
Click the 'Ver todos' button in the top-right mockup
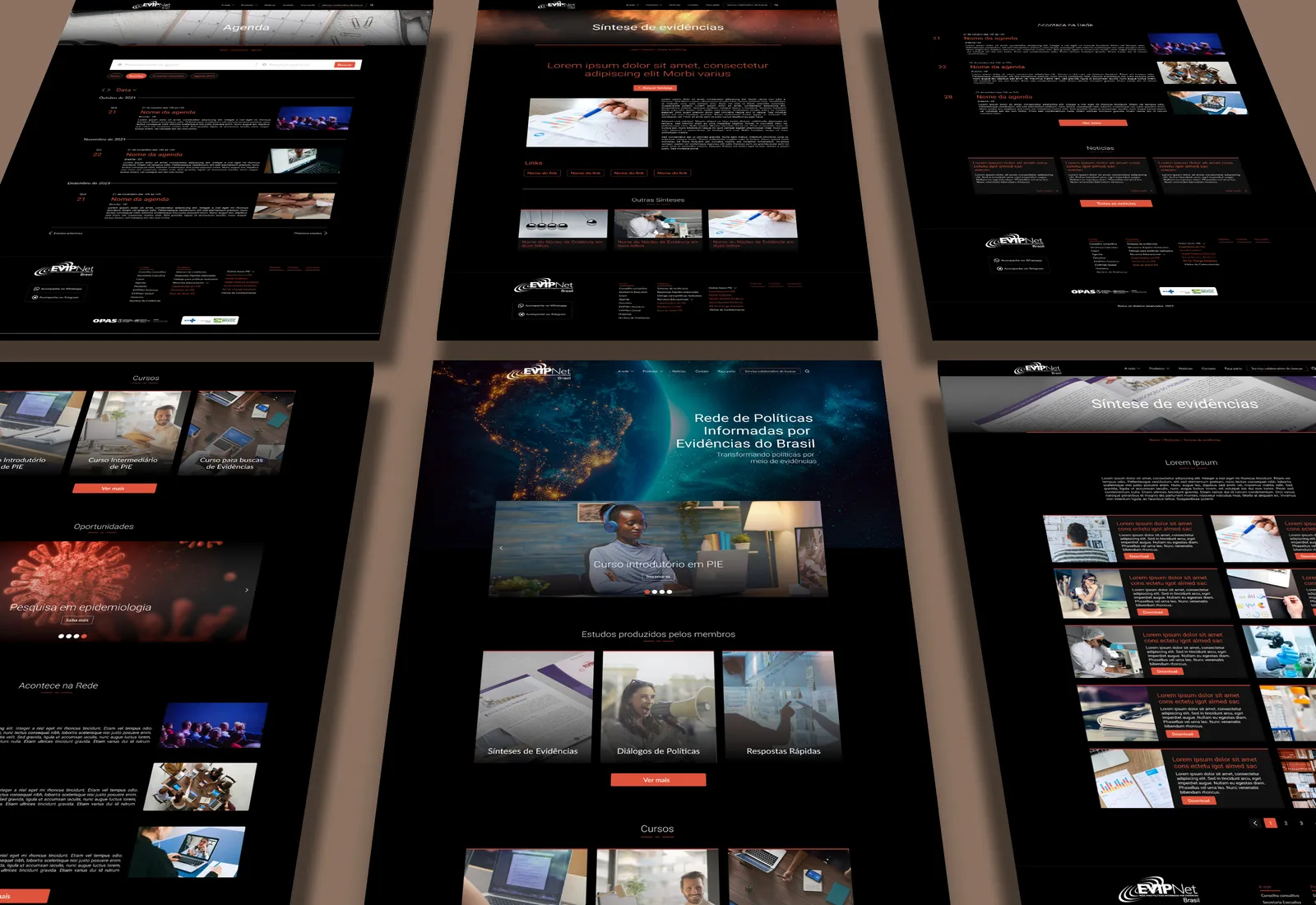click(1092, 123)
